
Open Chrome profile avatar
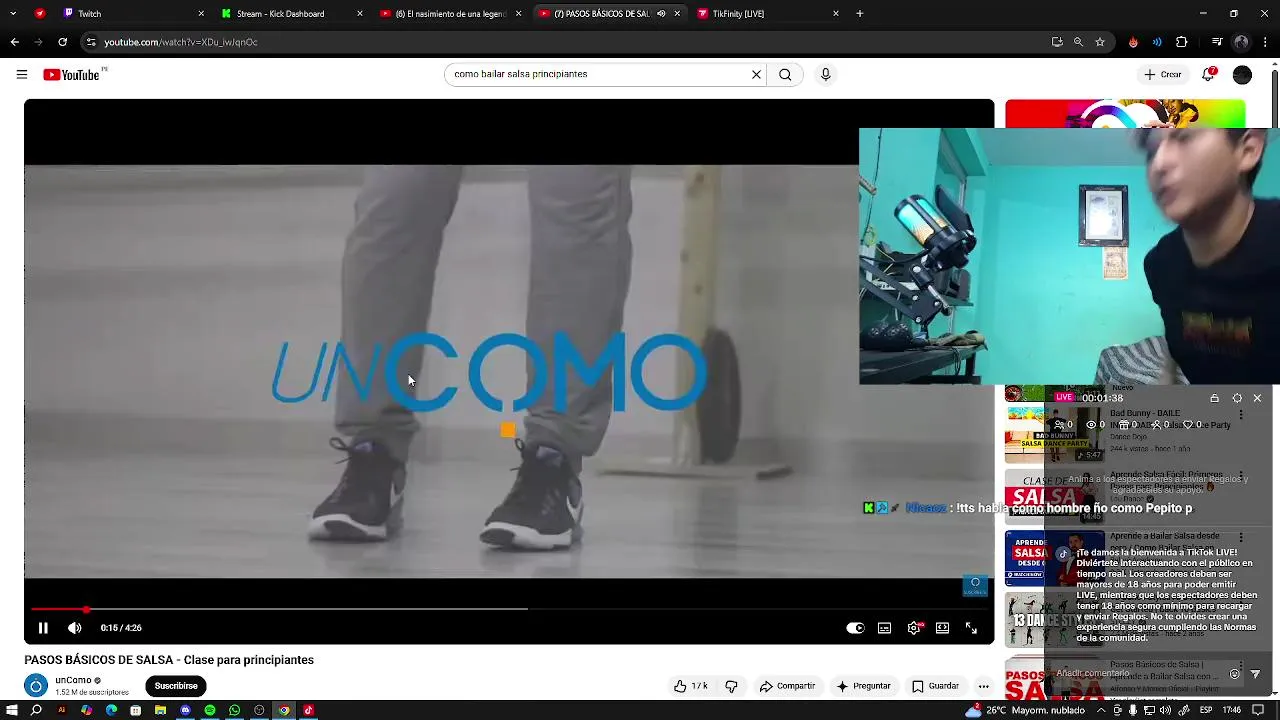click(x=1241, y=42)
